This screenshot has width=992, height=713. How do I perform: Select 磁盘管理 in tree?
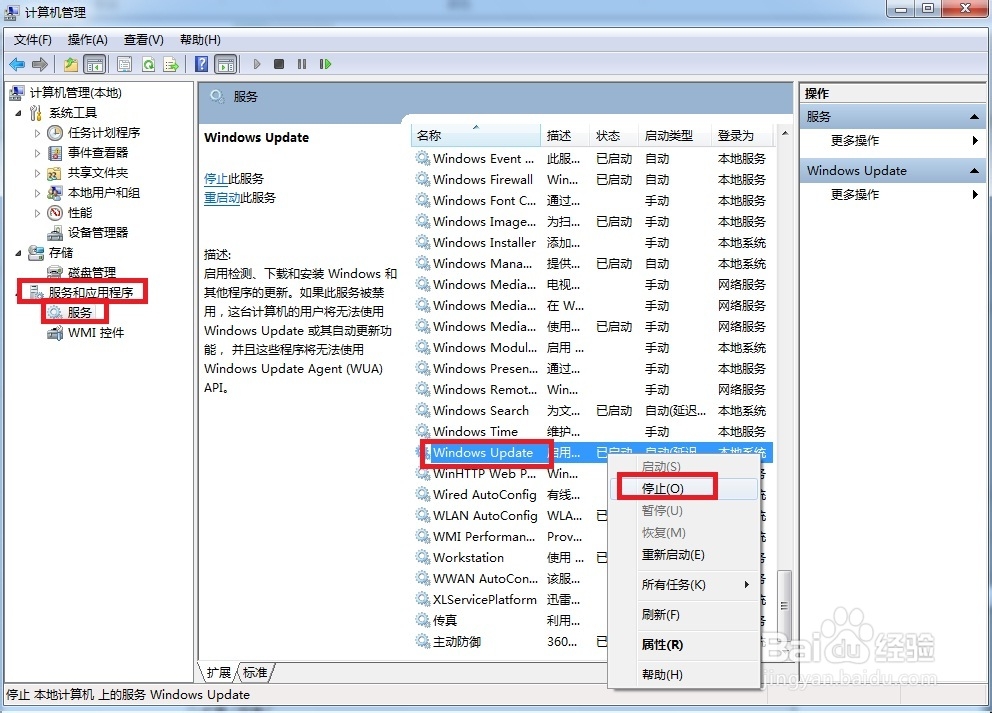click(92, 273)
